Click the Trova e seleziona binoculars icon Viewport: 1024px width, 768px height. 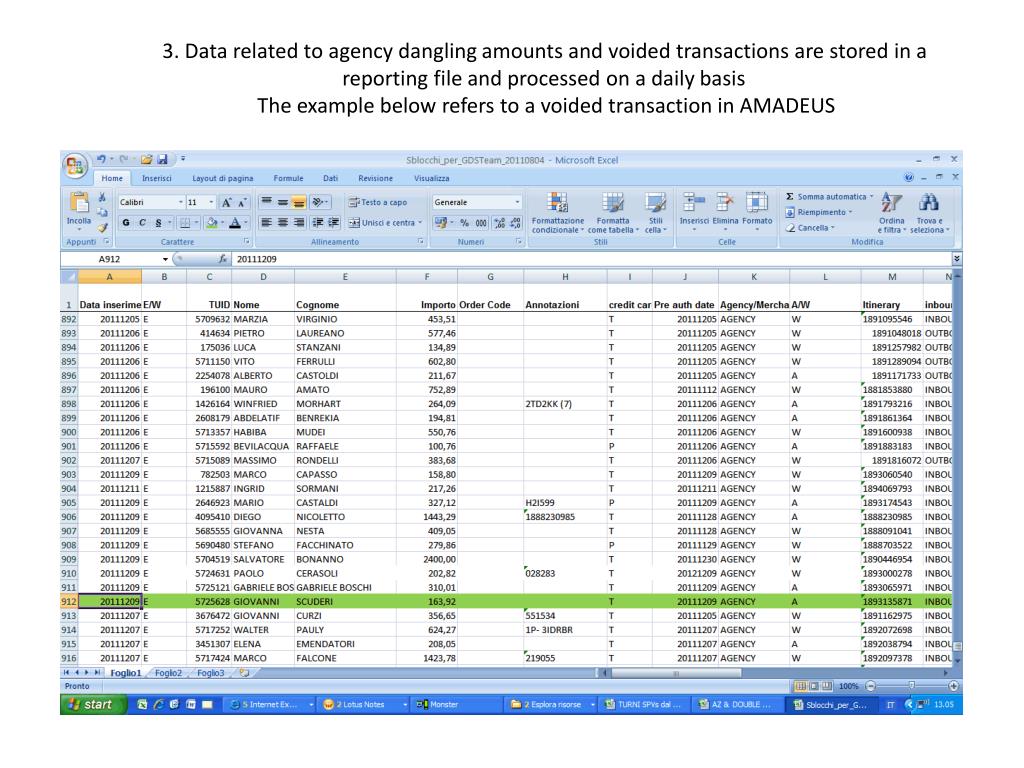[x=929, y=202]
